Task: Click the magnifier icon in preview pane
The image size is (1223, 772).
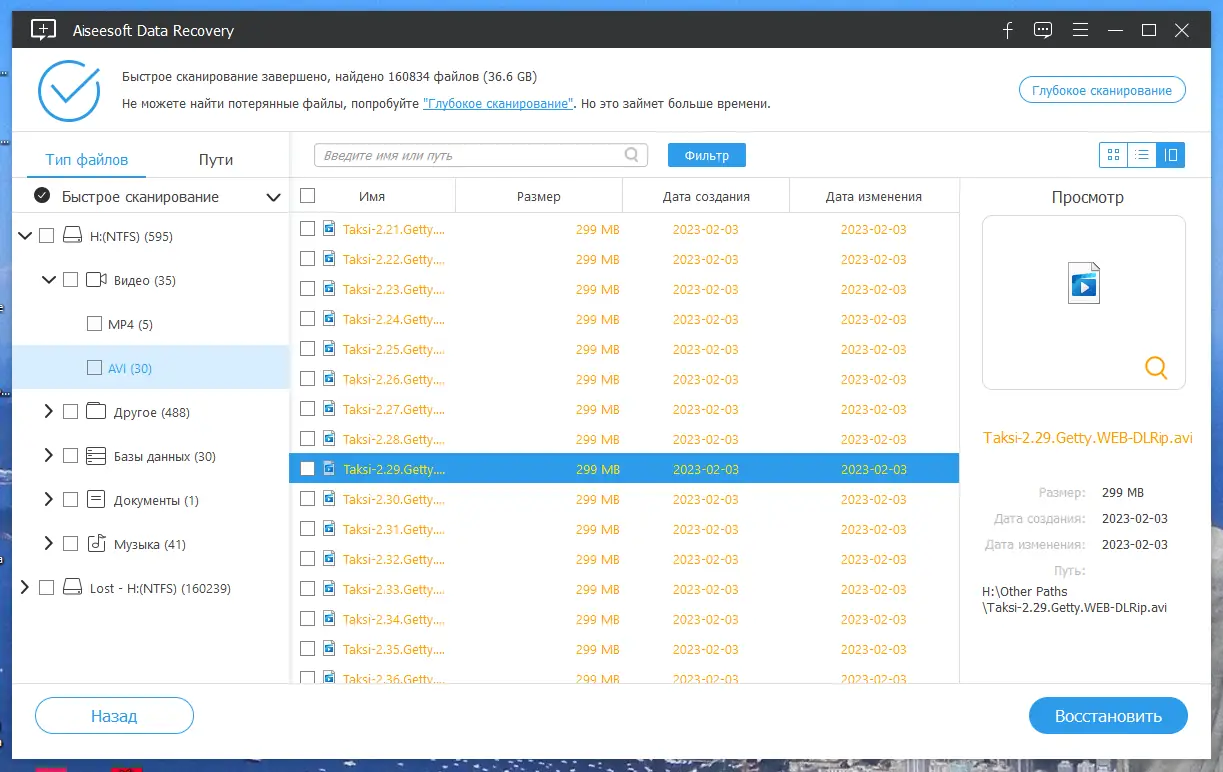Action: (x=1156, y=367)
